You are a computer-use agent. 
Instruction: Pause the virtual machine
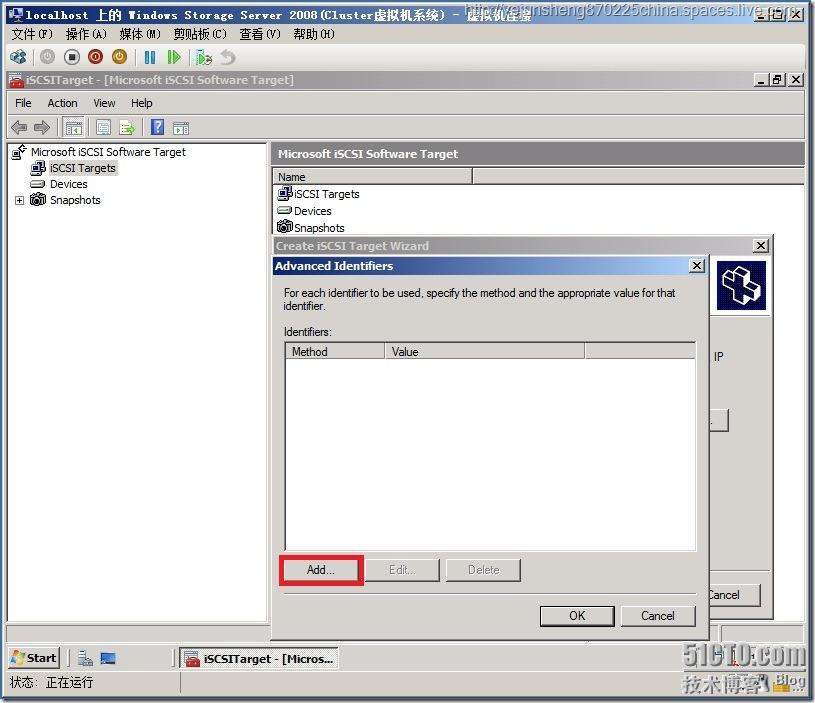tap(150, 57)
